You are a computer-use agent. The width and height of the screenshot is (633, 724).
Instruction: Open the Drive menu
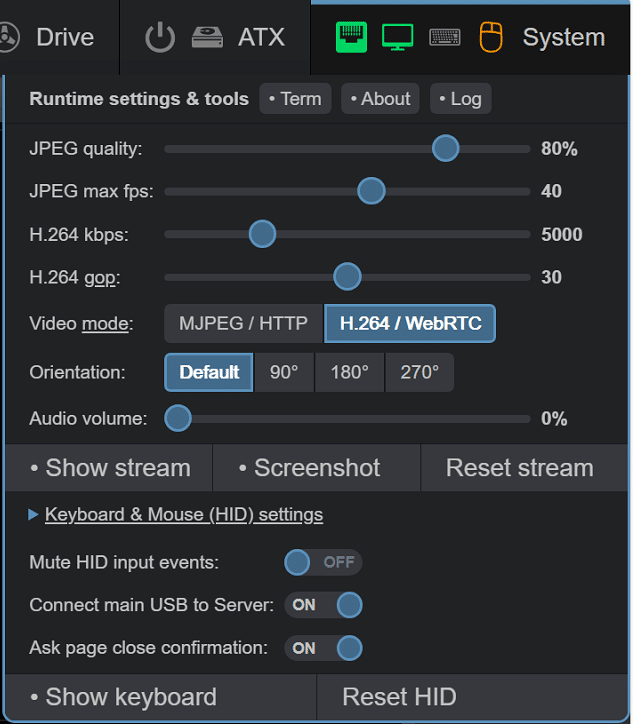[x=65, y=37]
